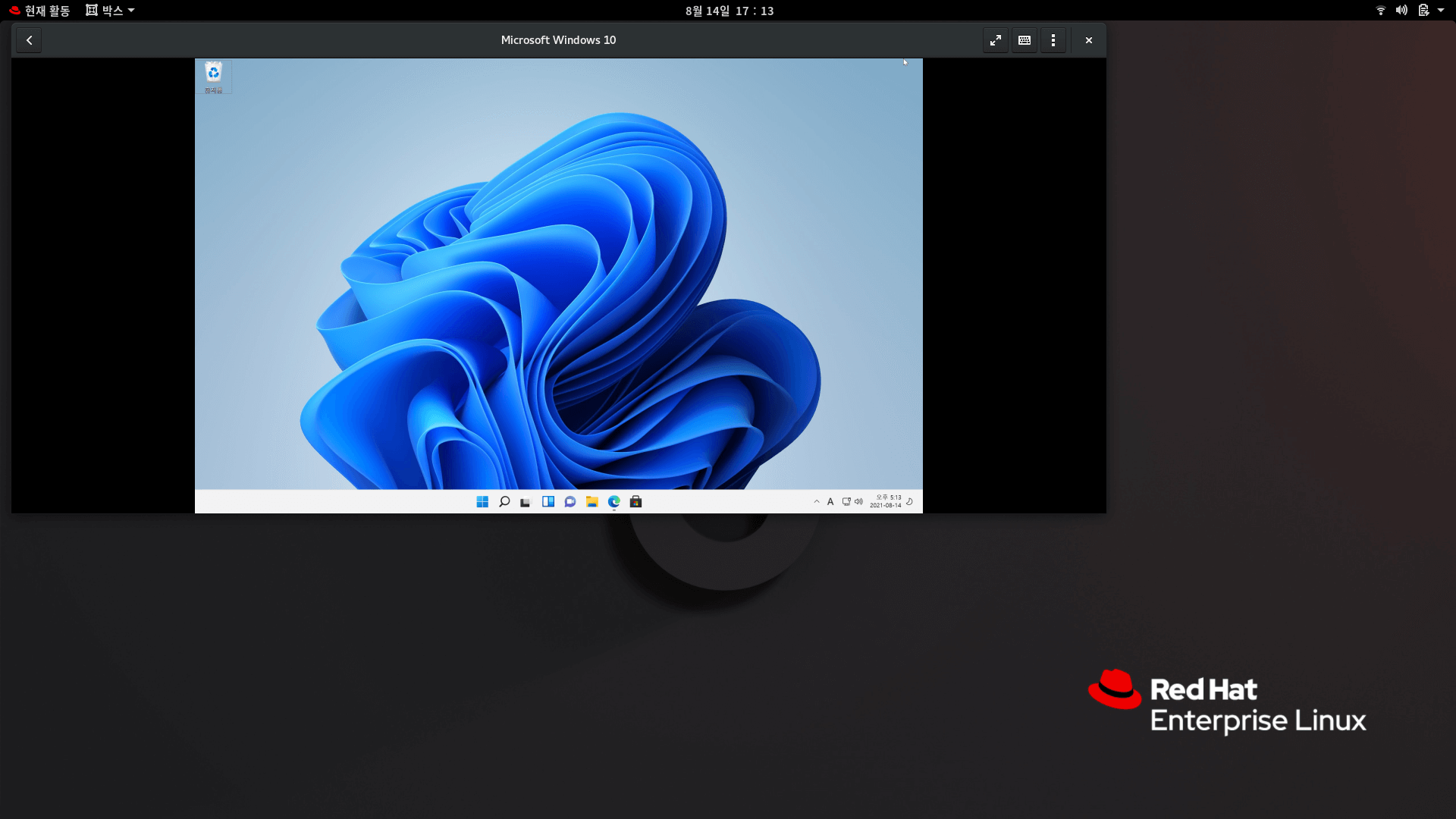This screenshot has width=1456, height=819.
Task: Click the host volume icon in the top bar
Action: (1401, 11)
